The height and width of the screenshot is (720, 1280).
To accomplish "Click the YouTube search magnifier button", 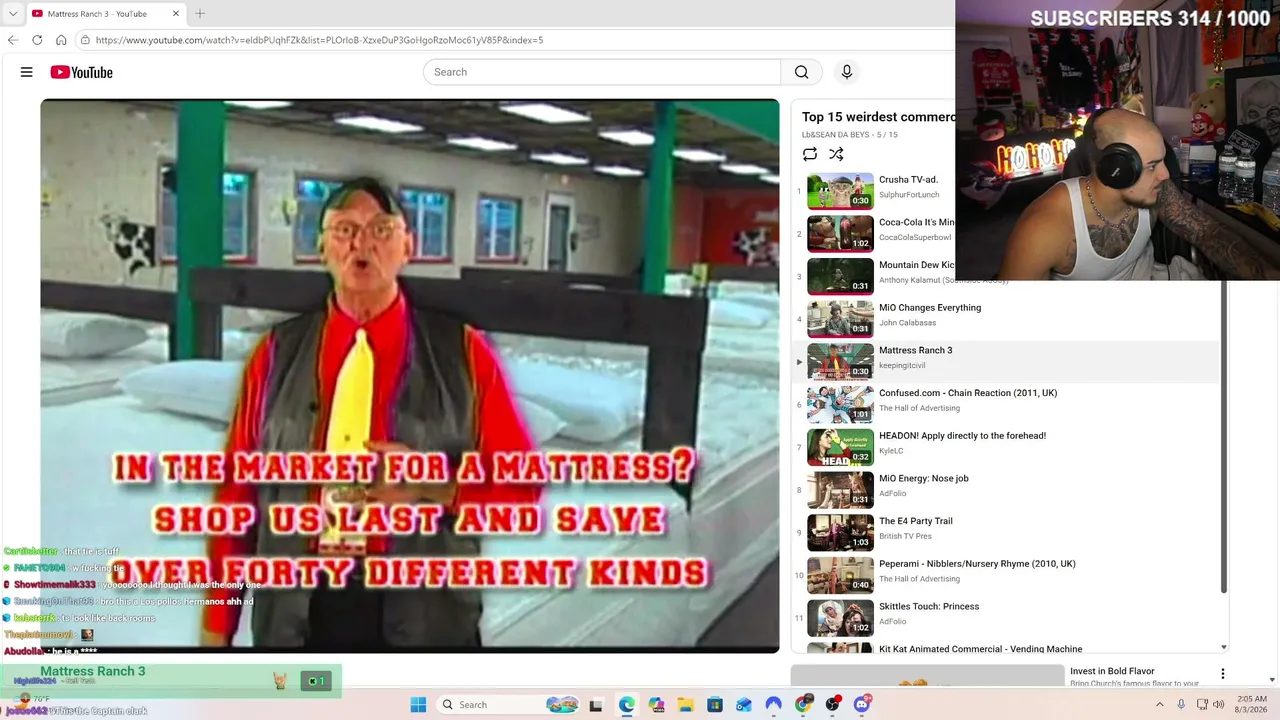I will [x=801, y=72].
